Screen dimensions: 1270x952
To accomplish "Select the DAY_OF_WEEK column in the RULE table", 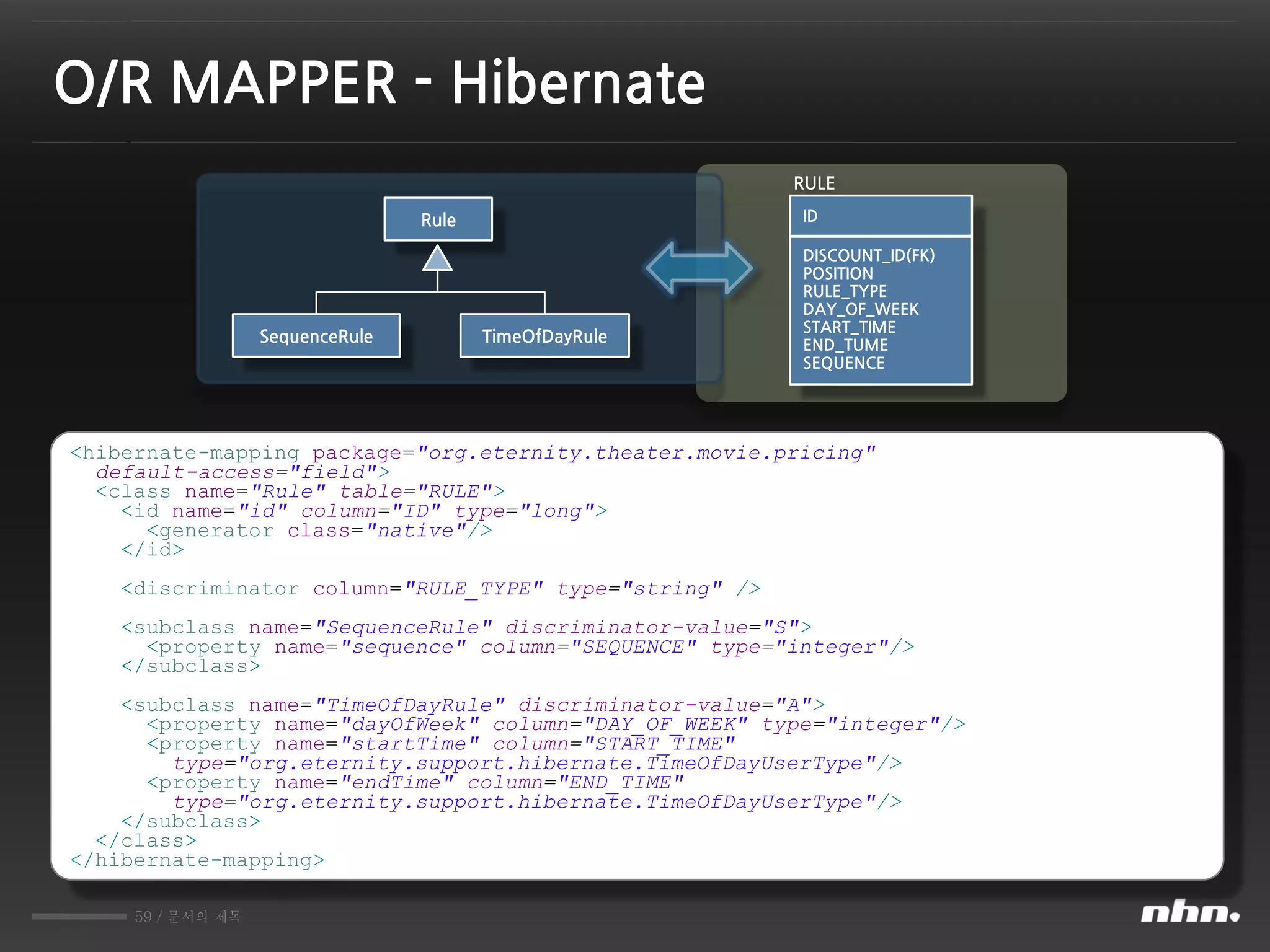I will (861, 309).
